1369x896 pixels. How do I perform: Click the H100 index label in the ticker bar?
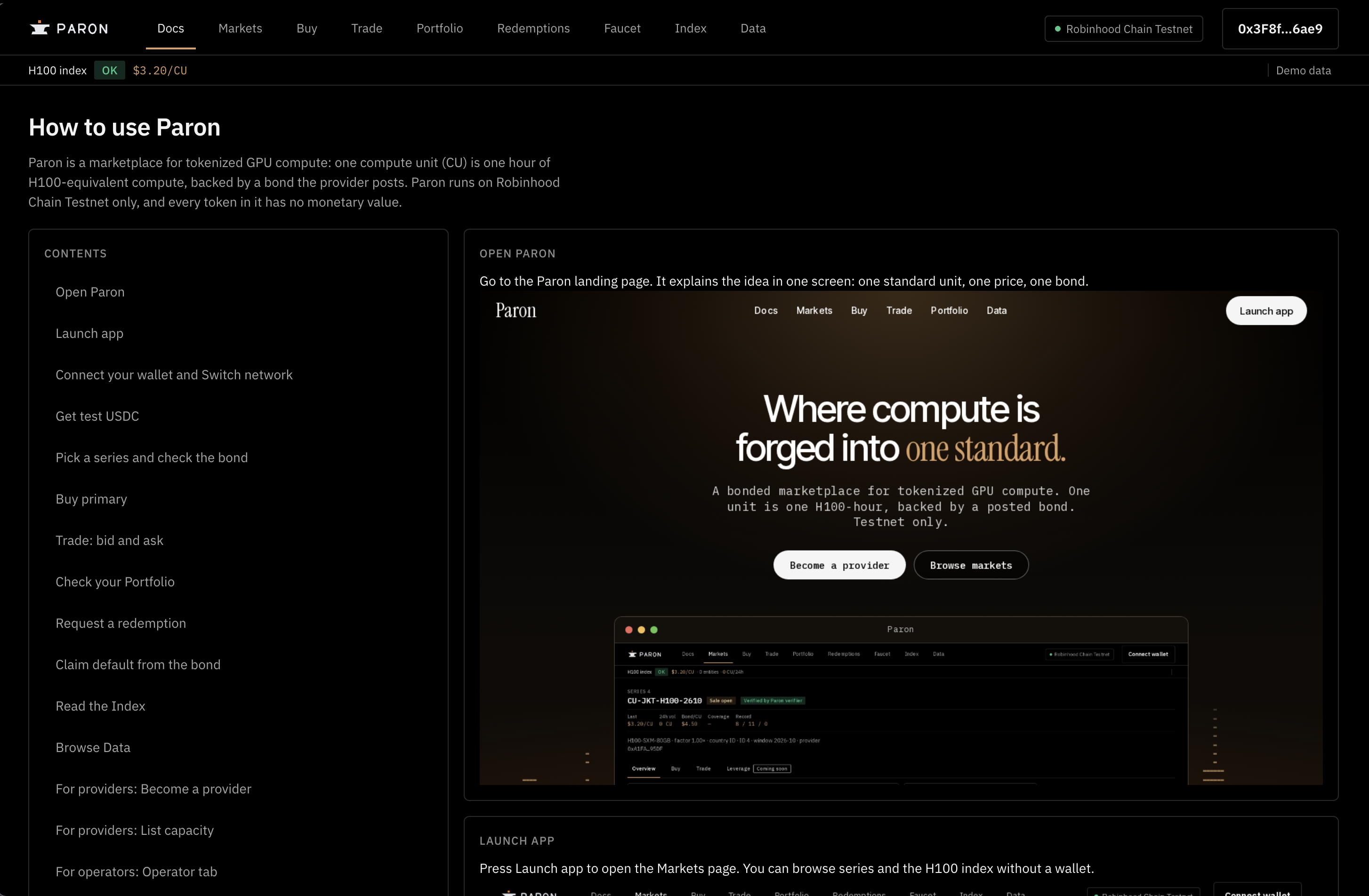[57, 70]
